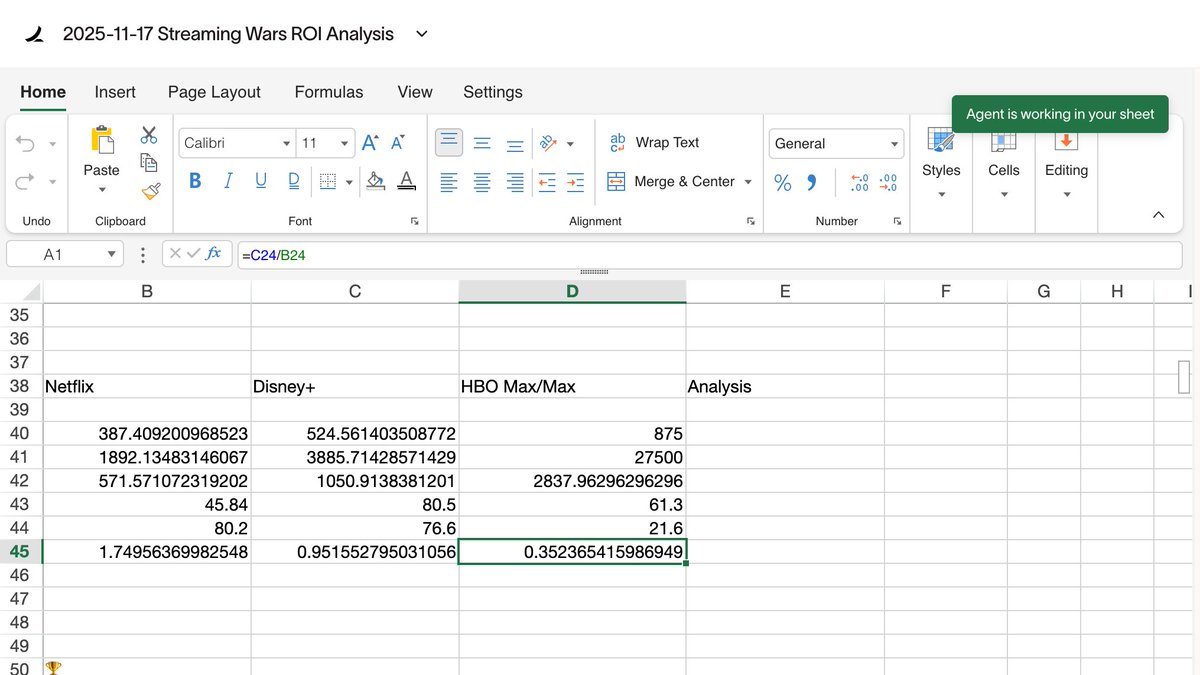Click the insert function fx icon
Viewport: 1200px width, 675px height.
(x=213, y=254)
